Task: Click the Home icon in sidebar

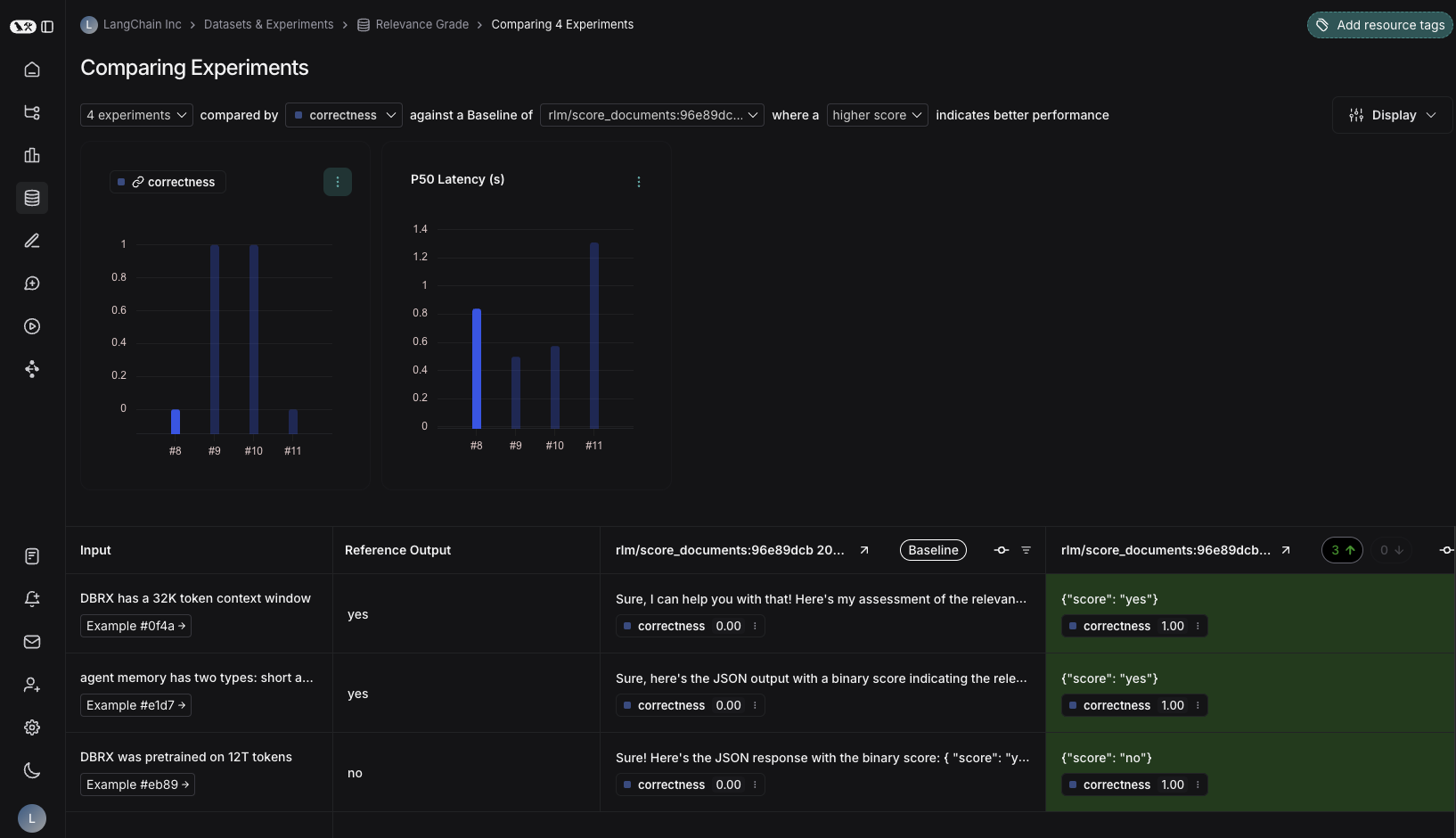Action: (32, 70)
